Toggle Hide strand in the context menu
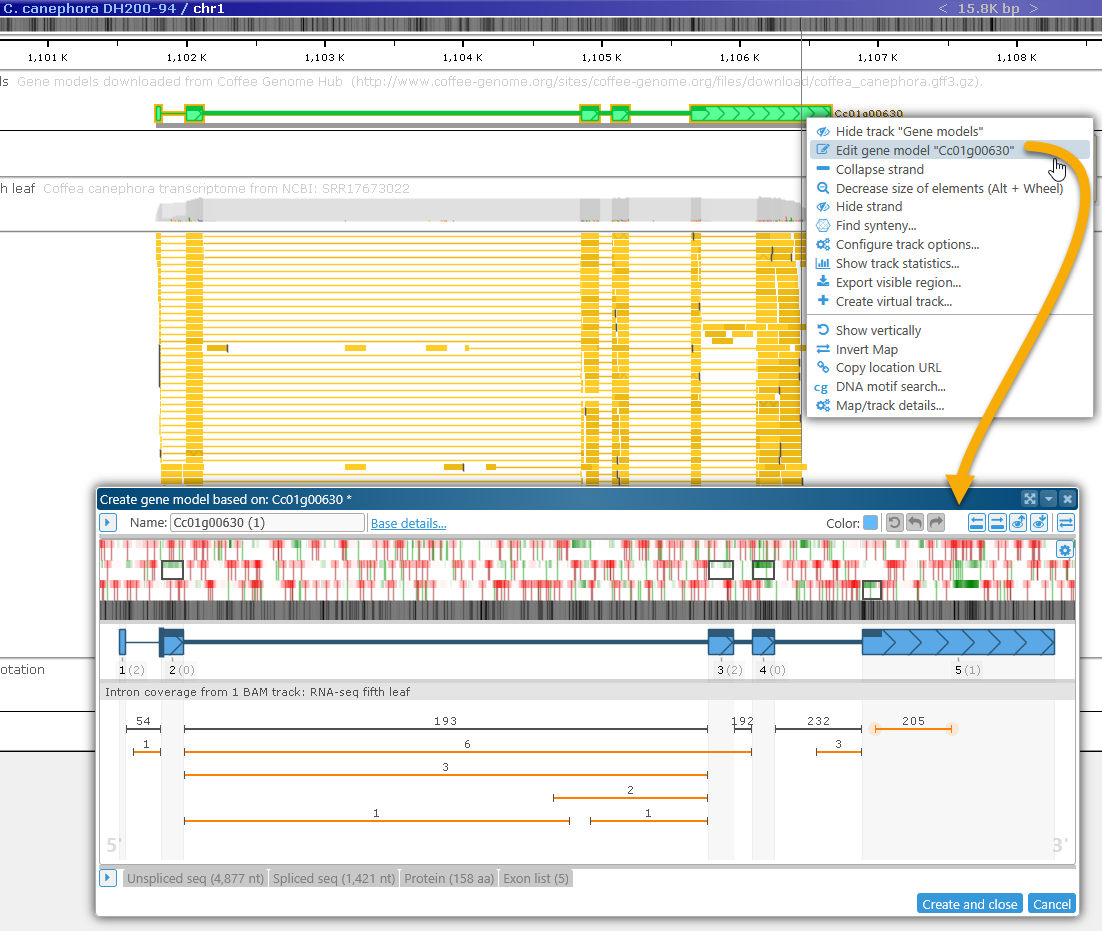The image size is (1102, 931). click(x=868, y=207)
